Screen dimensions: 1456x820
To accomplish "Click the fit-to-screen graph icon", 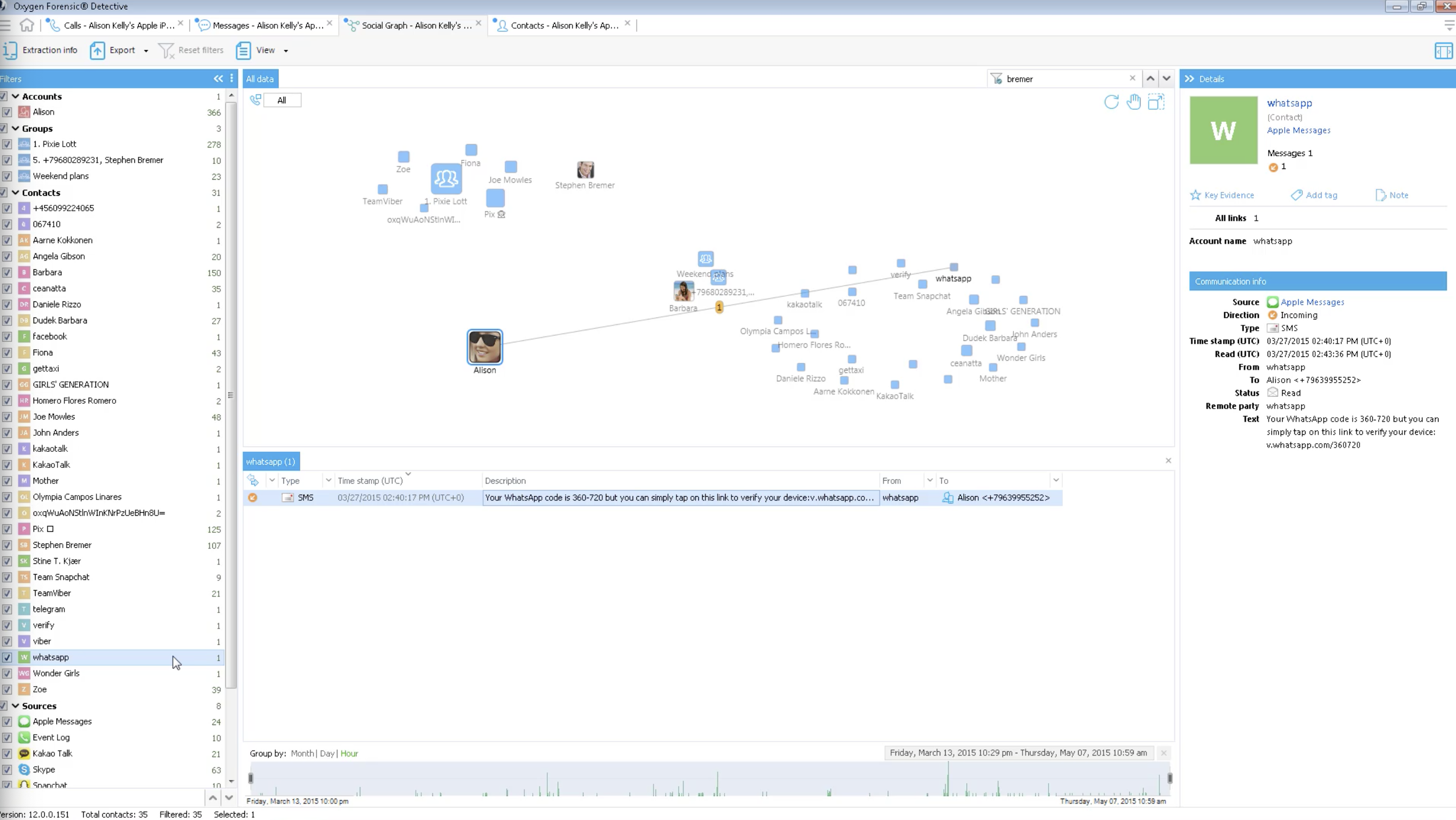I will (1156, 102).
